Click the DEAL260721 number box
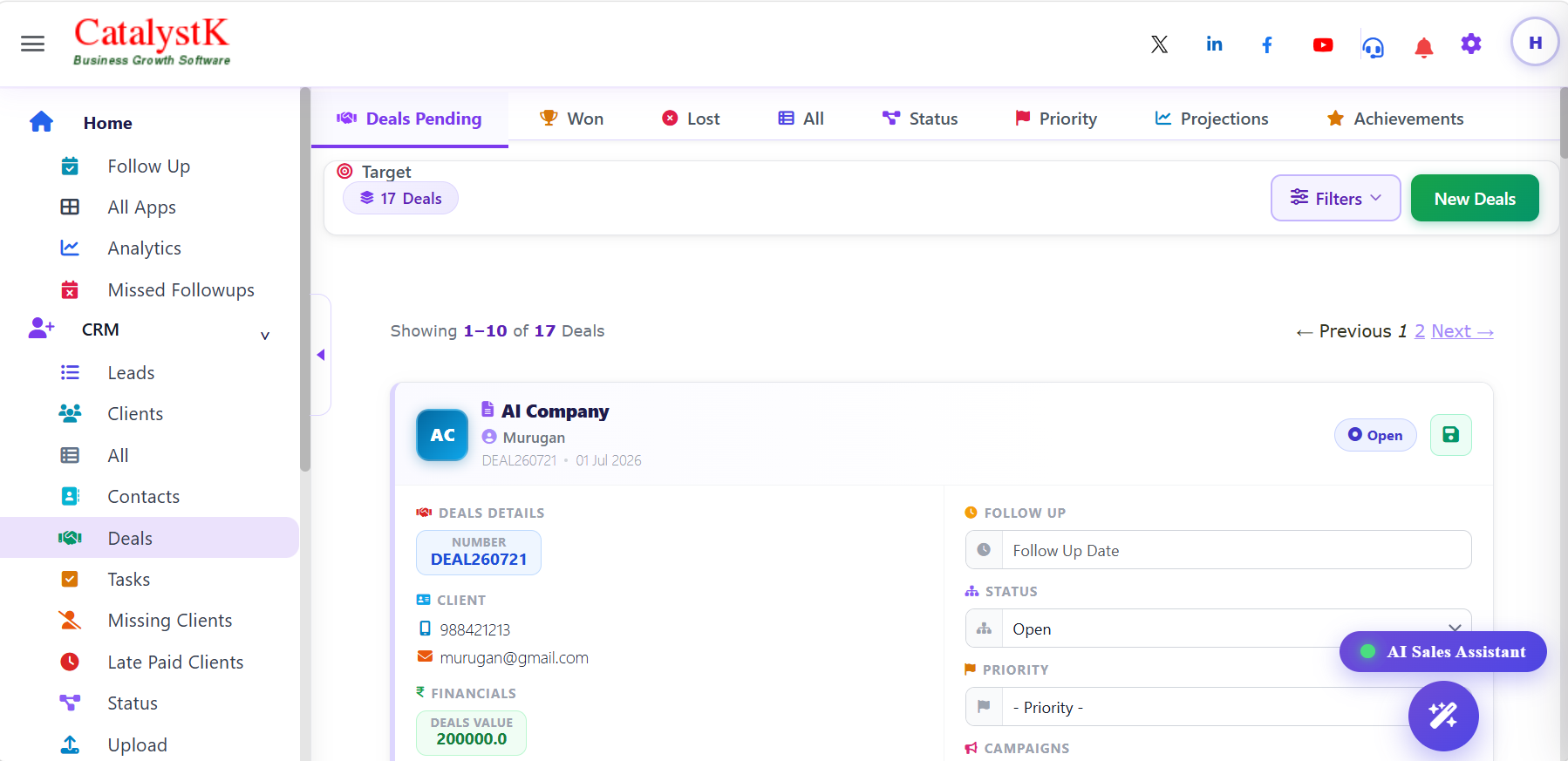 (x=479, y=553)
